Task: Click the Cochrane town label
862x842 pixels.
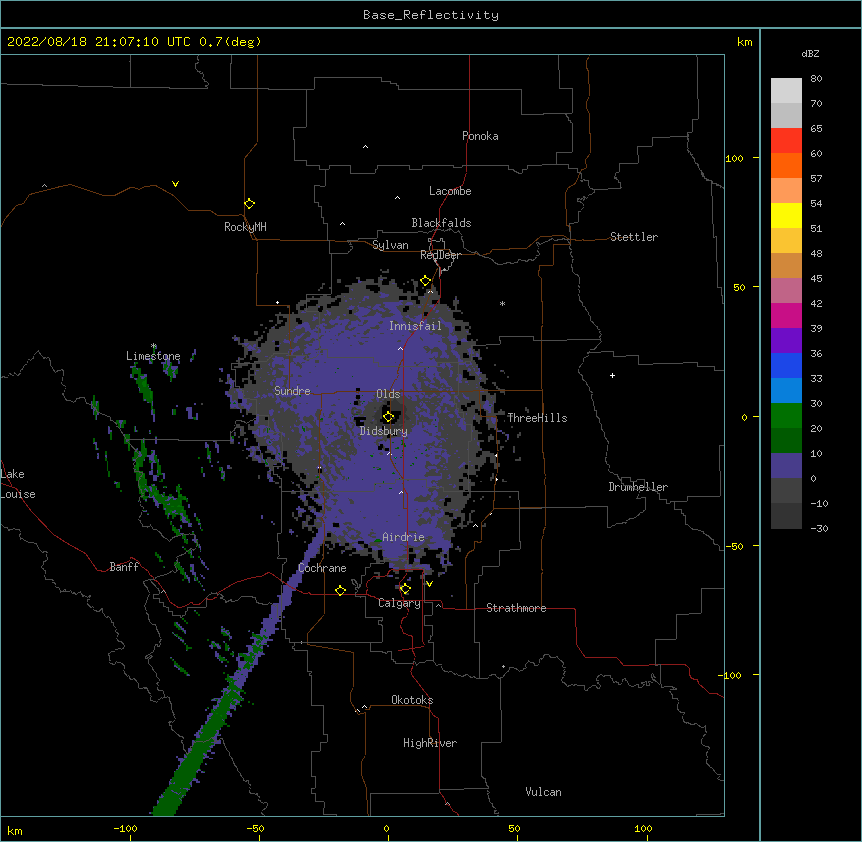Action: [322, 568]
